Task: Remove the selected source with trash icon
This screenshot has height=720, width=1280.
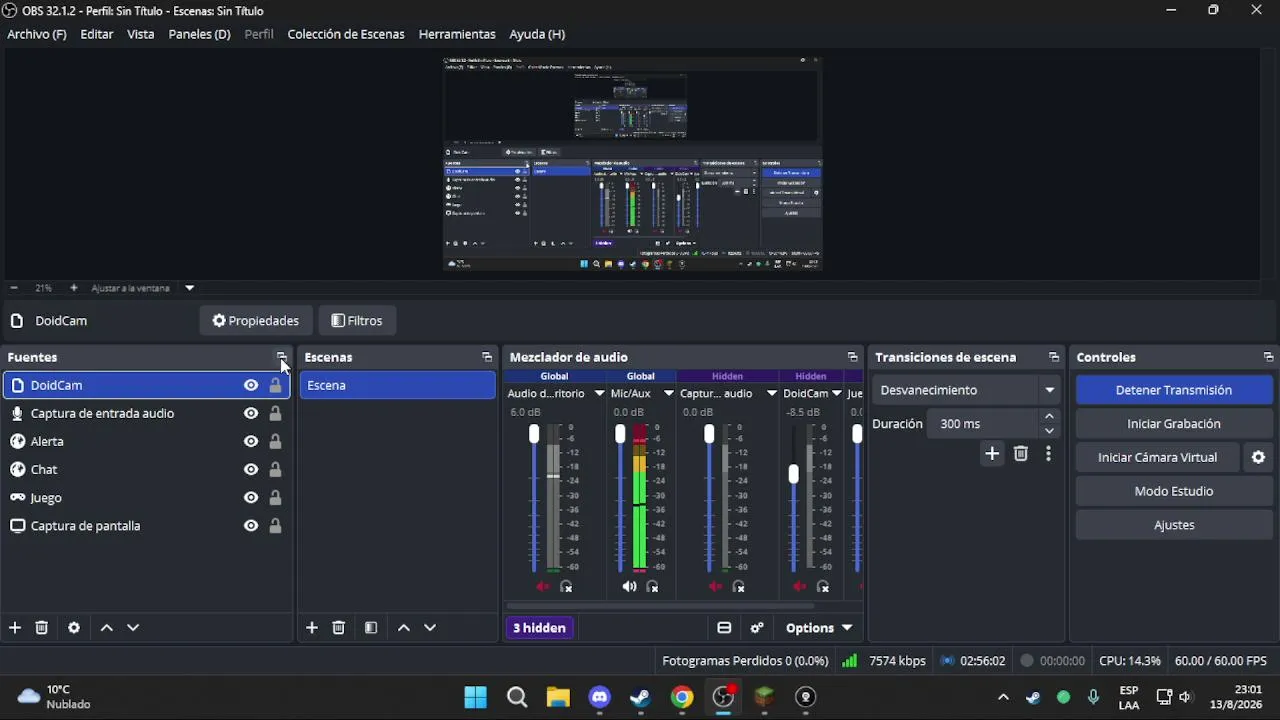Action: (x=42, y=628)
